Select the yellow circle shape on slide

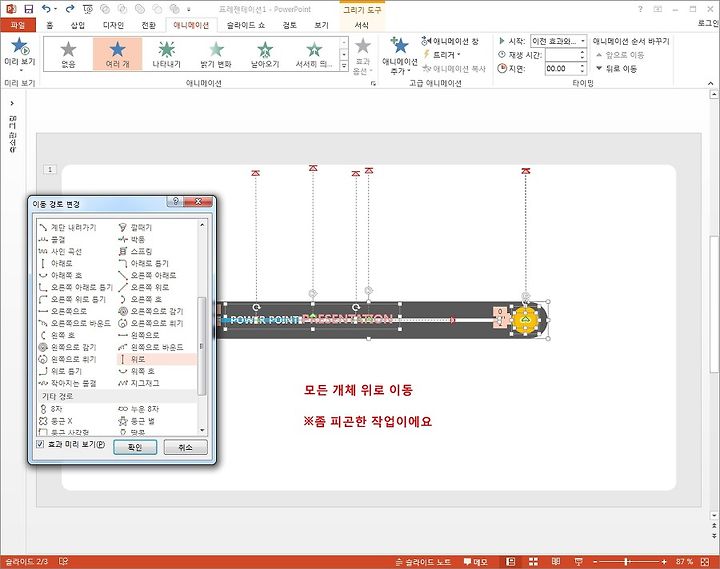[525, 320]
